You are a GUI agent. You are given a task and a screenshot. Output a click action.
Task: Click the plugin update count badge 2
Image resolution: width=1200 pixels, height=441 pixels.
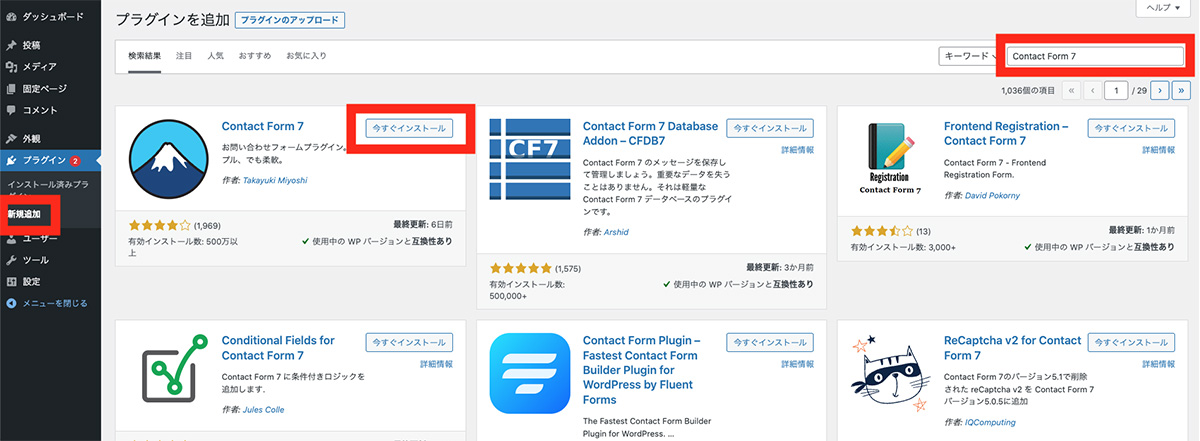coord(75,160)
